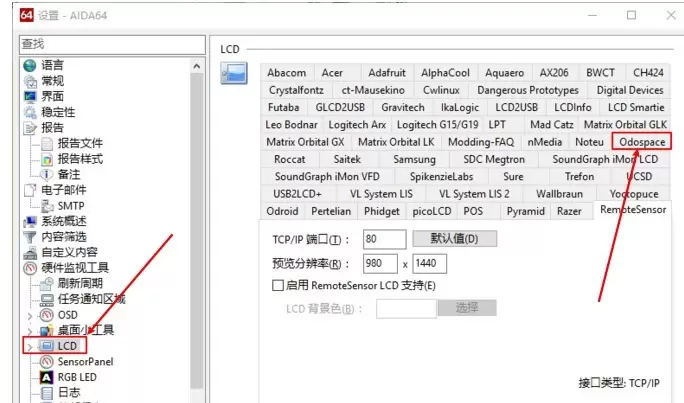Open the 硬件监视工具 gauge icon
The width and height of the screenshot is (684, 403).
click(x=30, y=268)
